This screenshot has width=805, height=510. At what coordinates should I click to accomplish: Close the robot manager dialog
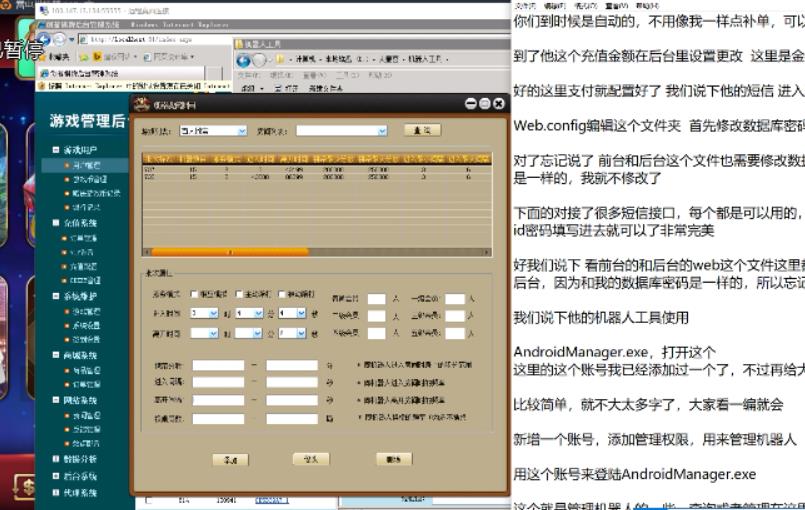(x=498, y=103)
